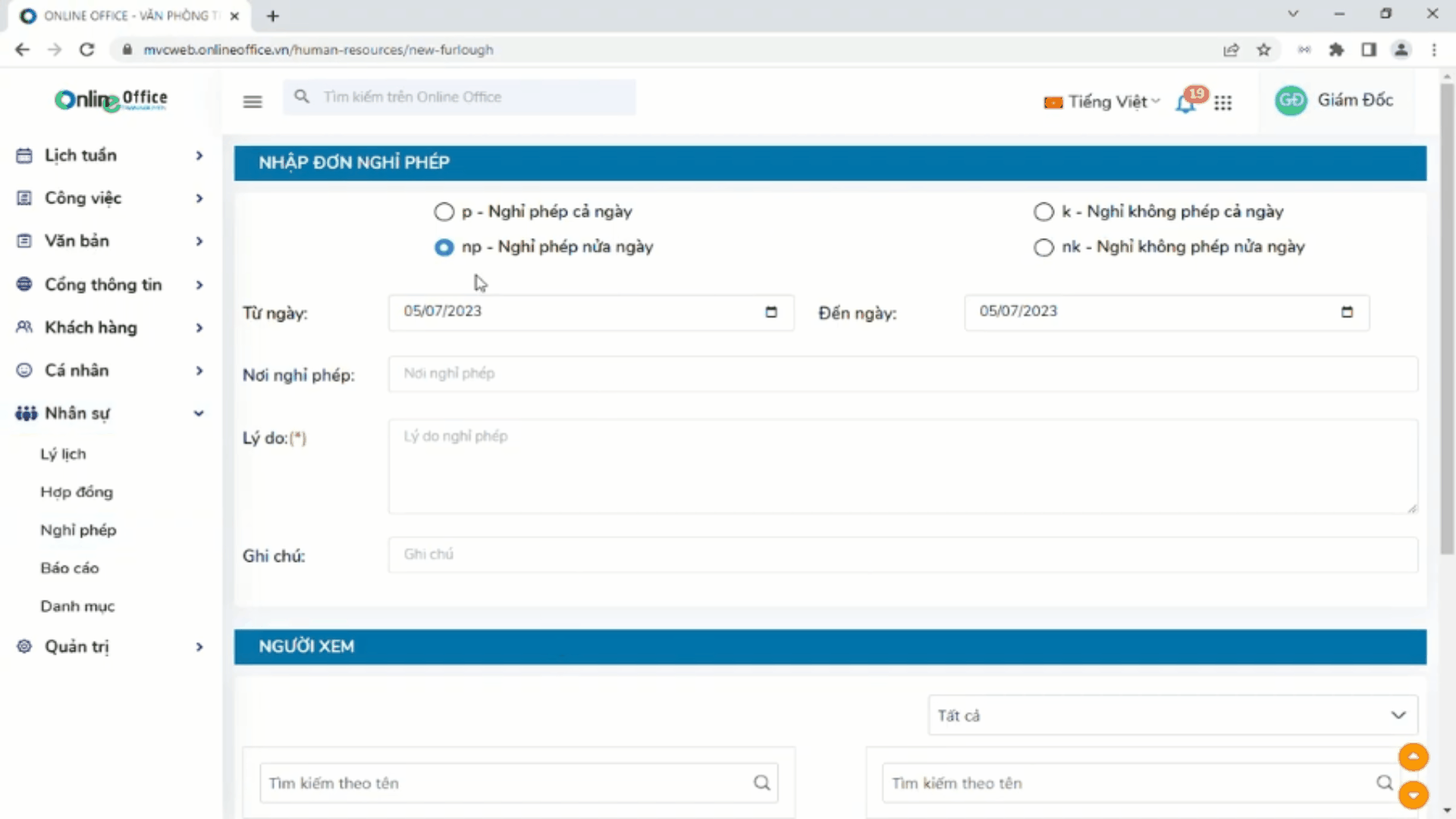This screenshot has width=1456, height=819.
Task: Click the hamburger menu icon
Action: click(x=253, y=102)
